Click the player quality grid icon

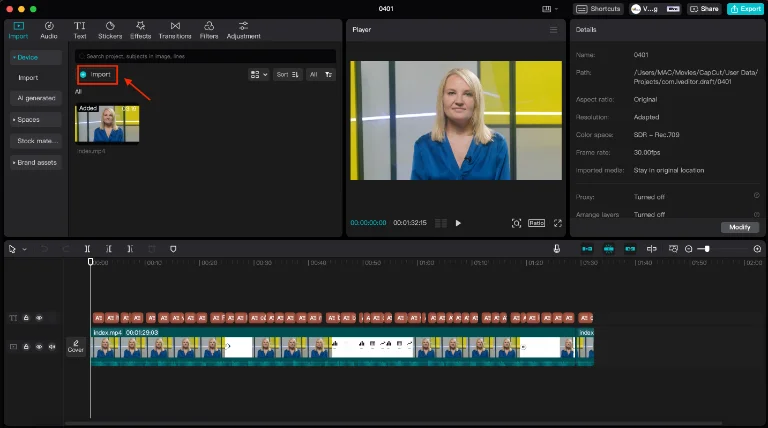click(441, 223)
